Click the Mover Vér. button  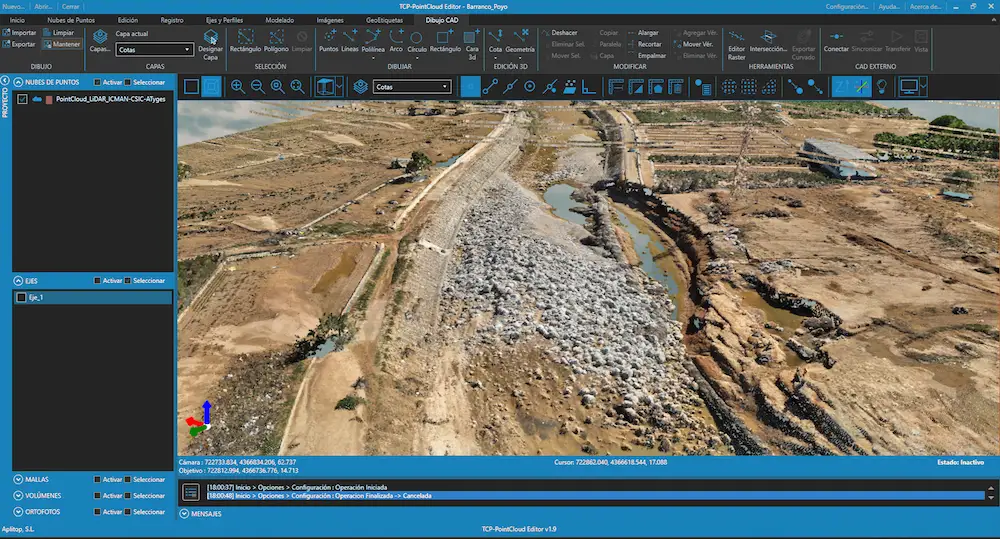693,44
